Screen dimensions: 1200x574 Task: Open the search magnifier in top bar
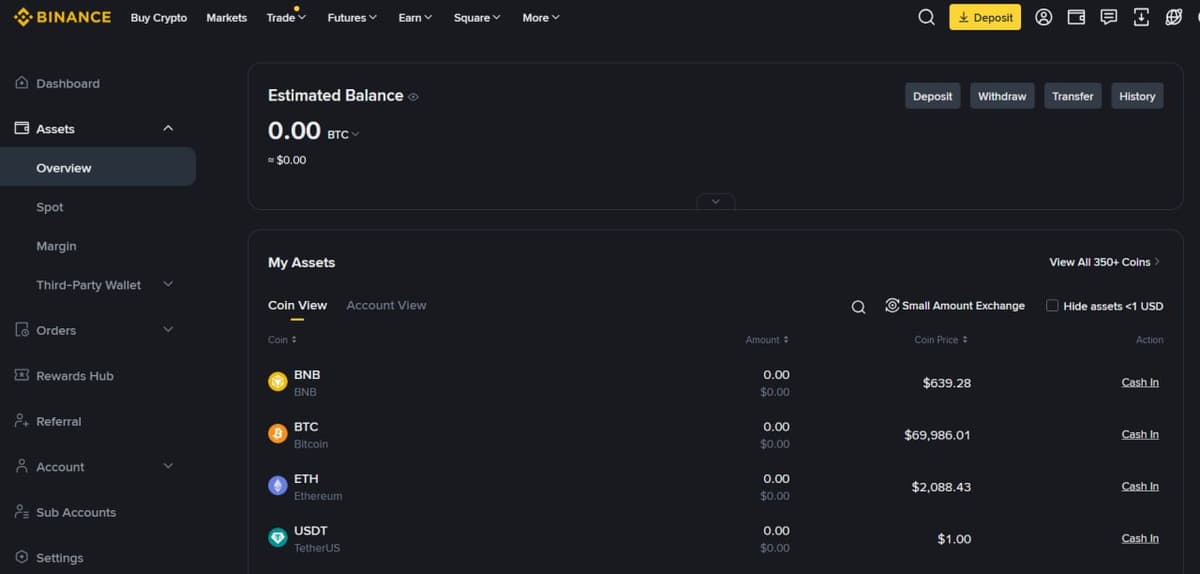pyautogui.click(x=927, y=17)
